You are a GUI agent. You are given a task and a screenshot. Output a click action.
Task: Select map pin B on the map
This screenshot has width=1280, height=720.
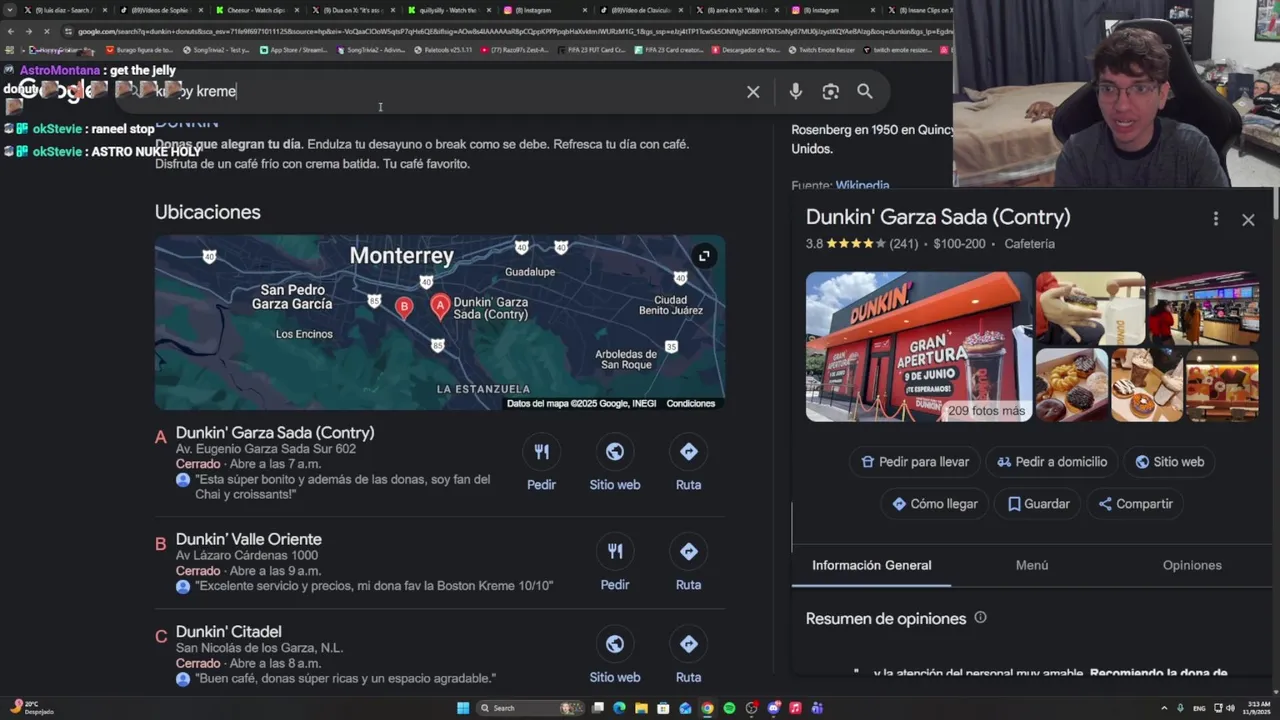404,307
